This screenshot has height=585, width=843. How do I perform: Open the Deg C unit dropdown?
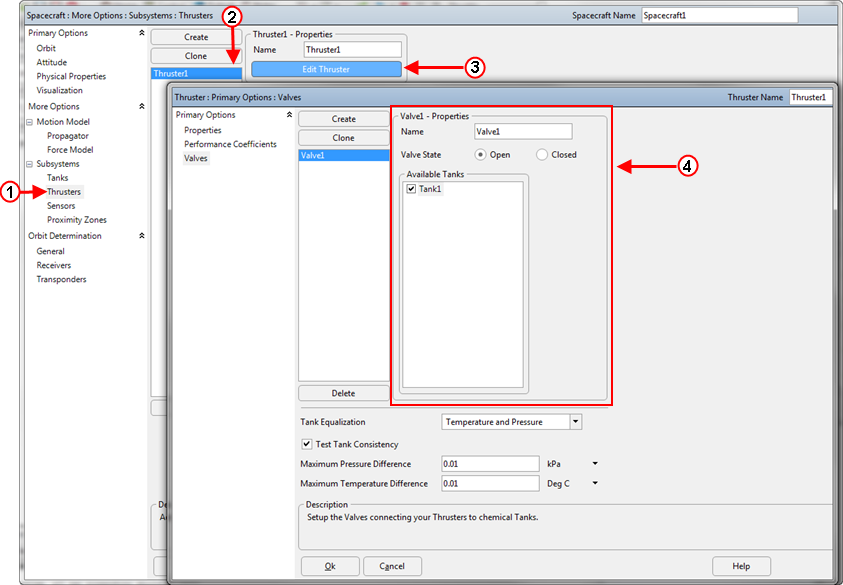point(595,483)
